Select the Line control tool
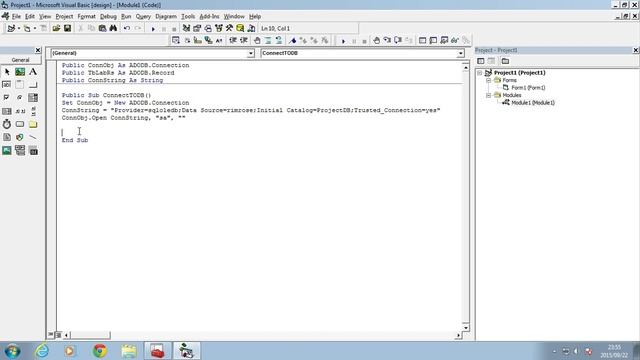 [33, 137]
